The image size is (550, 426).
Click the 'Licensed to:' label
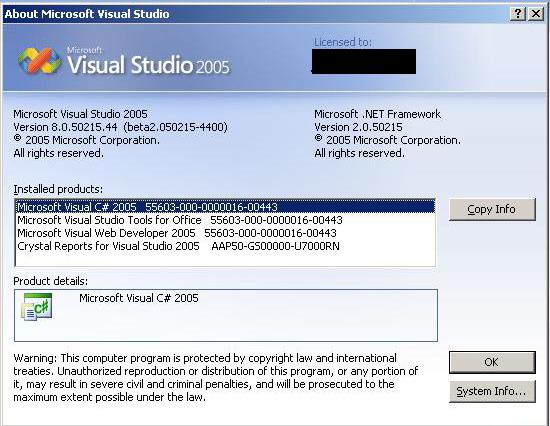point(343,42)
